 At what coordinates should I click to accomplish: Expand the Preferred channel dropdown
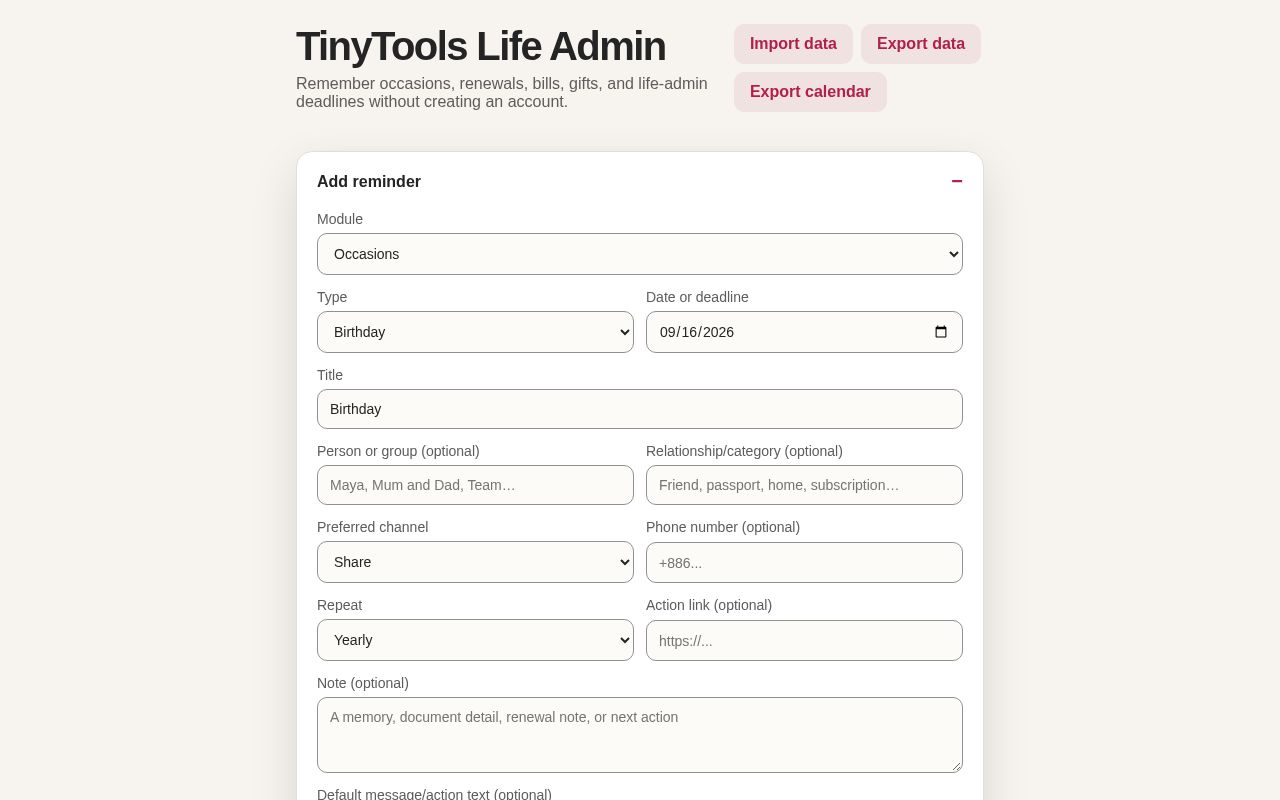[x=475, y=562]
